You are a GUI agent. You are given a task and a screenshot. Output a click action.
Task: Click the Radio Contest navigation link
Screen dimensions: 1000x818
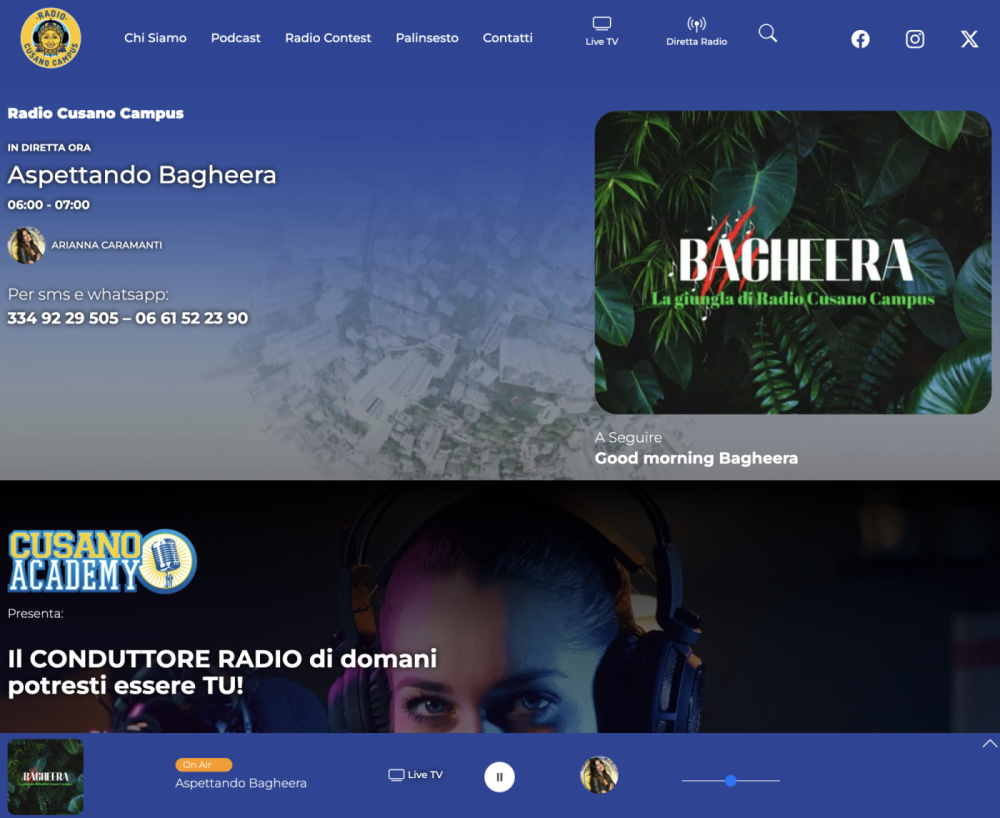pos(328,38)
